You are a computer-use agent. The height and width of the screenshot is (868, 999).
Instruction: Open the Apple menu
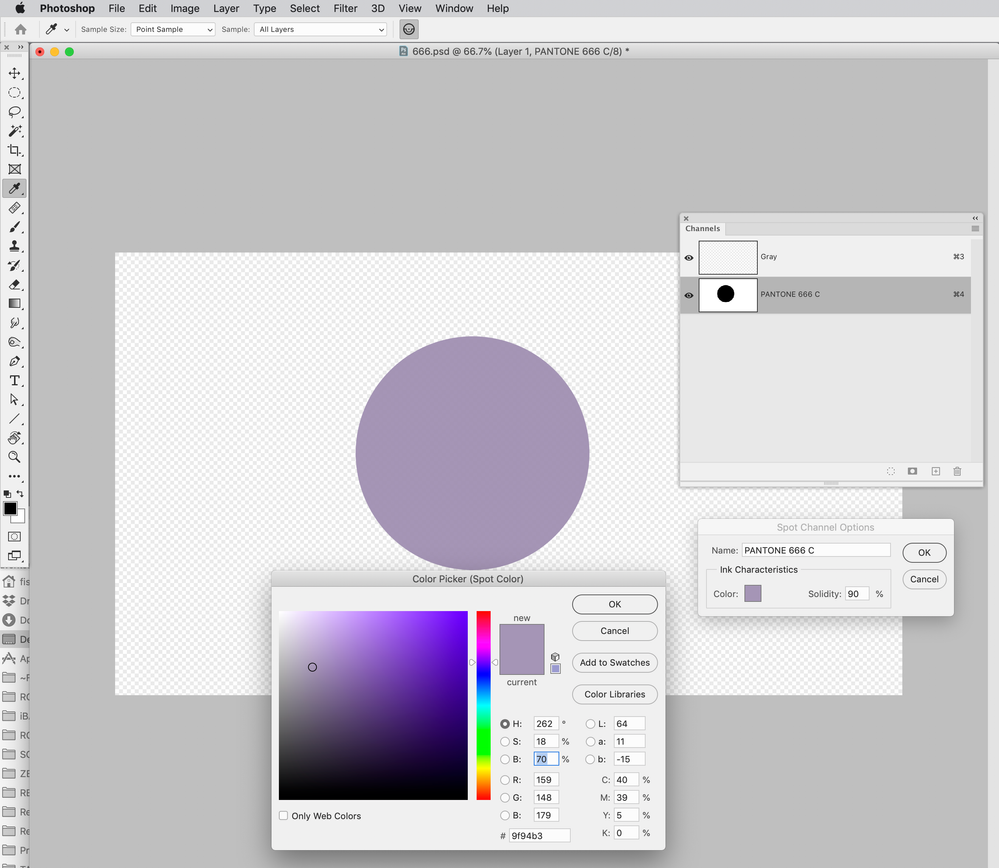coord(20,8)
